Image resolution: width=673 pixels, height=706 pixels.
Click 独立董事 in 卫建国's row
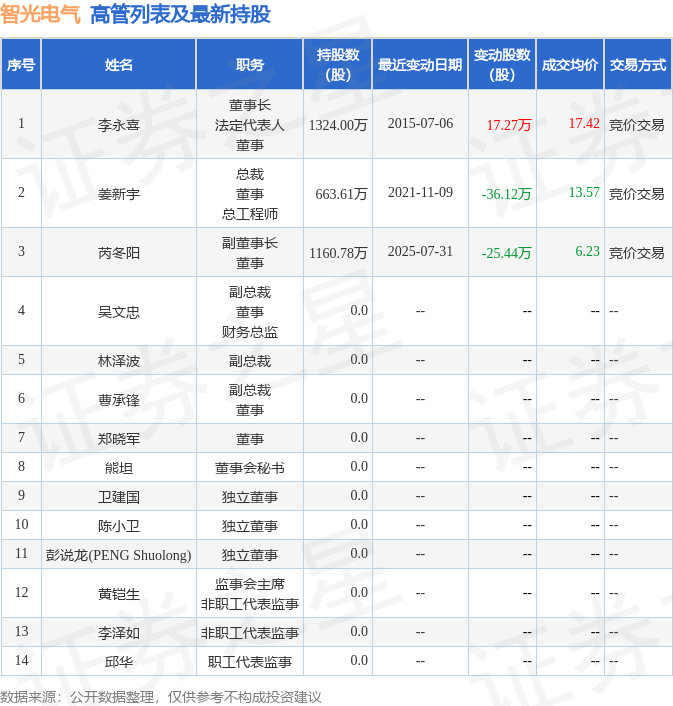click(250, 497)
